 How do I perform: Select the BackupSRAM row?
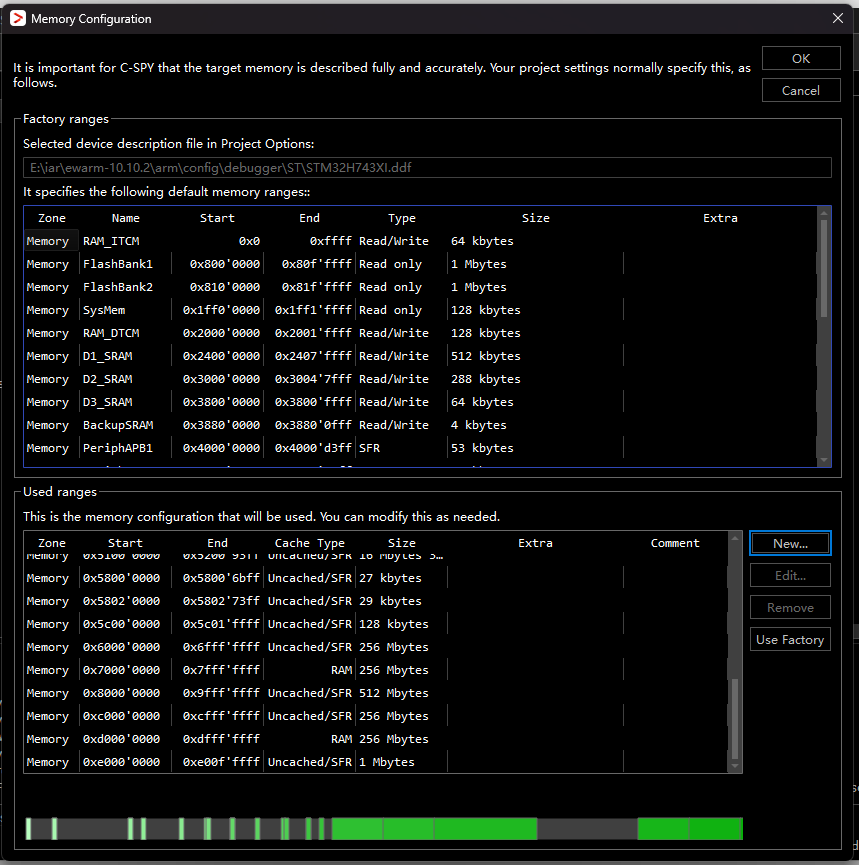420,425
